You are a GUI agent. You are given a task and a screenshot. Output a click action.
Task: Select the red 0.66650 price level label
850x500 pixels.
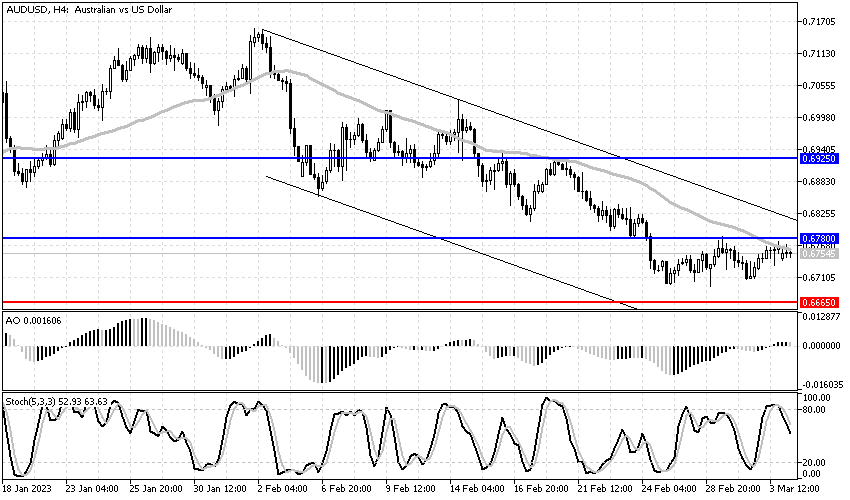coord(819,303)
